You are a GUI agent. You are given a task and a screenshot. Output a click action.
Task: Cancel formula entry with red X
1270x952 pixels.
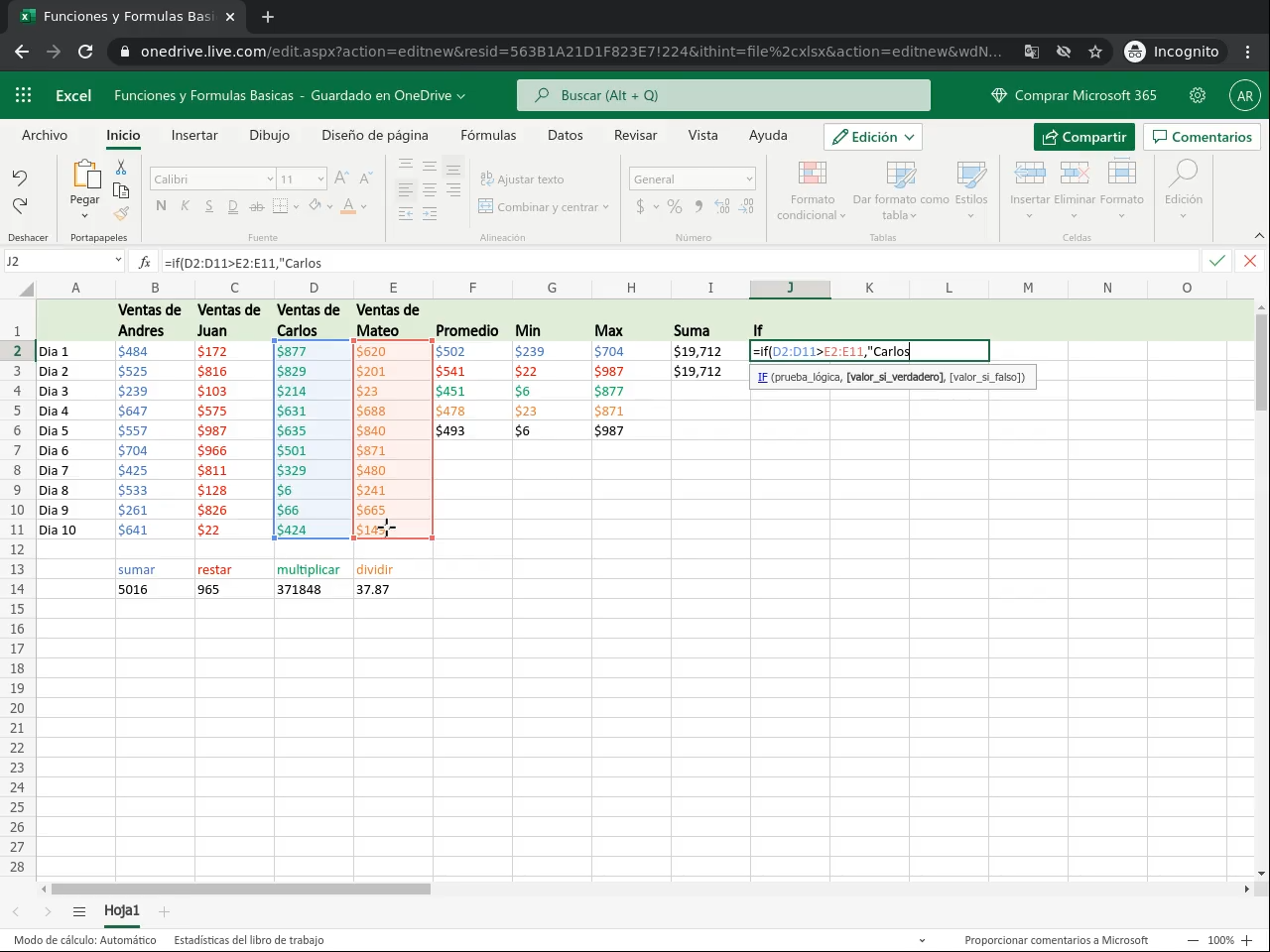1250,261
